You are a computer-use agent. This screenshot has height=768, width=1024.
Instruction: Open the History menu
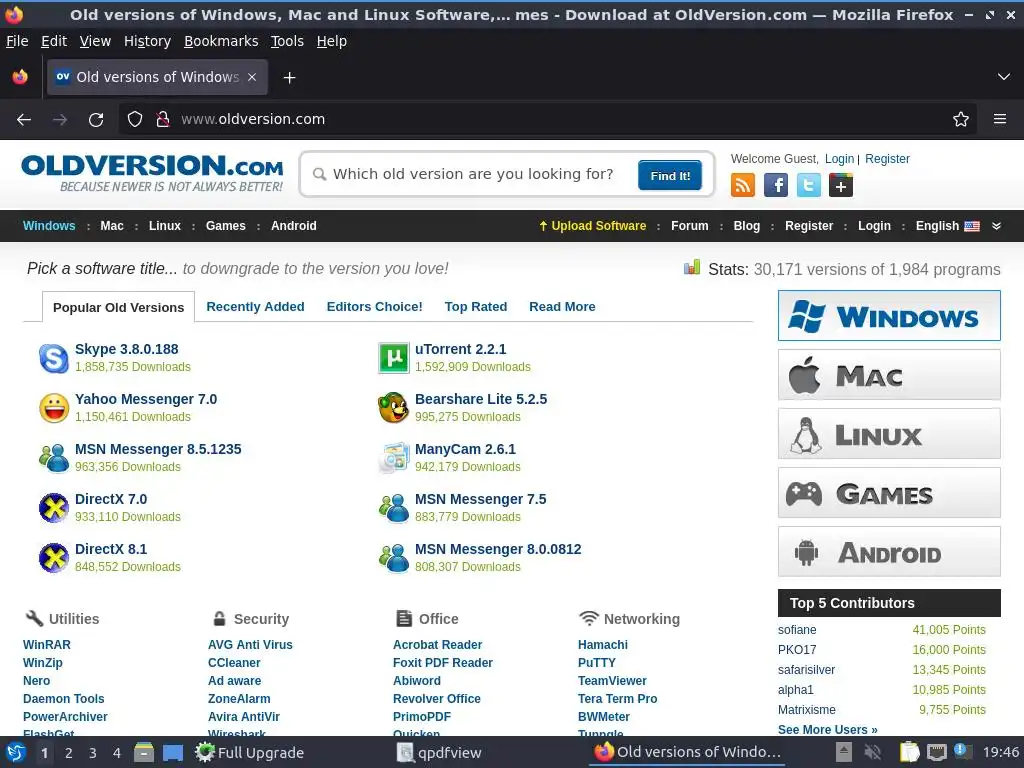tap(148, 41)
